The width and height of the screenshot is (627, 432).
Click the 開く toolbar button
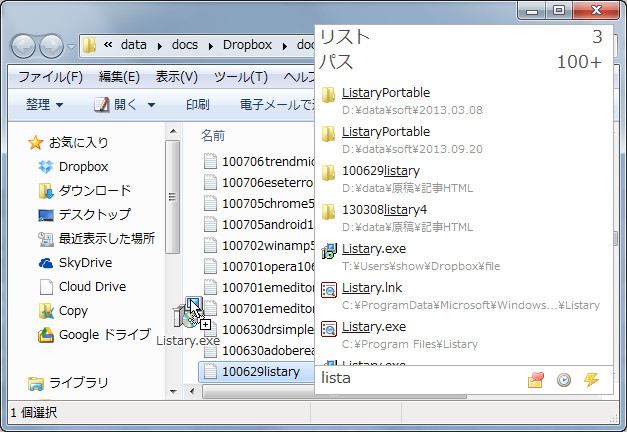[116, 105]
